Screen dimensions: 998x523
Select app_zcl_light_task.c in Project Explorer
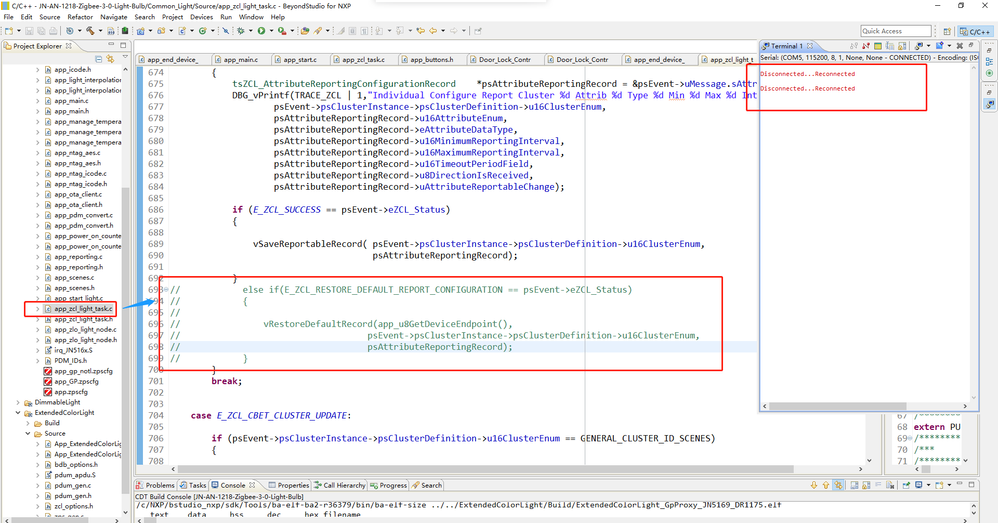tap(83, 309)
